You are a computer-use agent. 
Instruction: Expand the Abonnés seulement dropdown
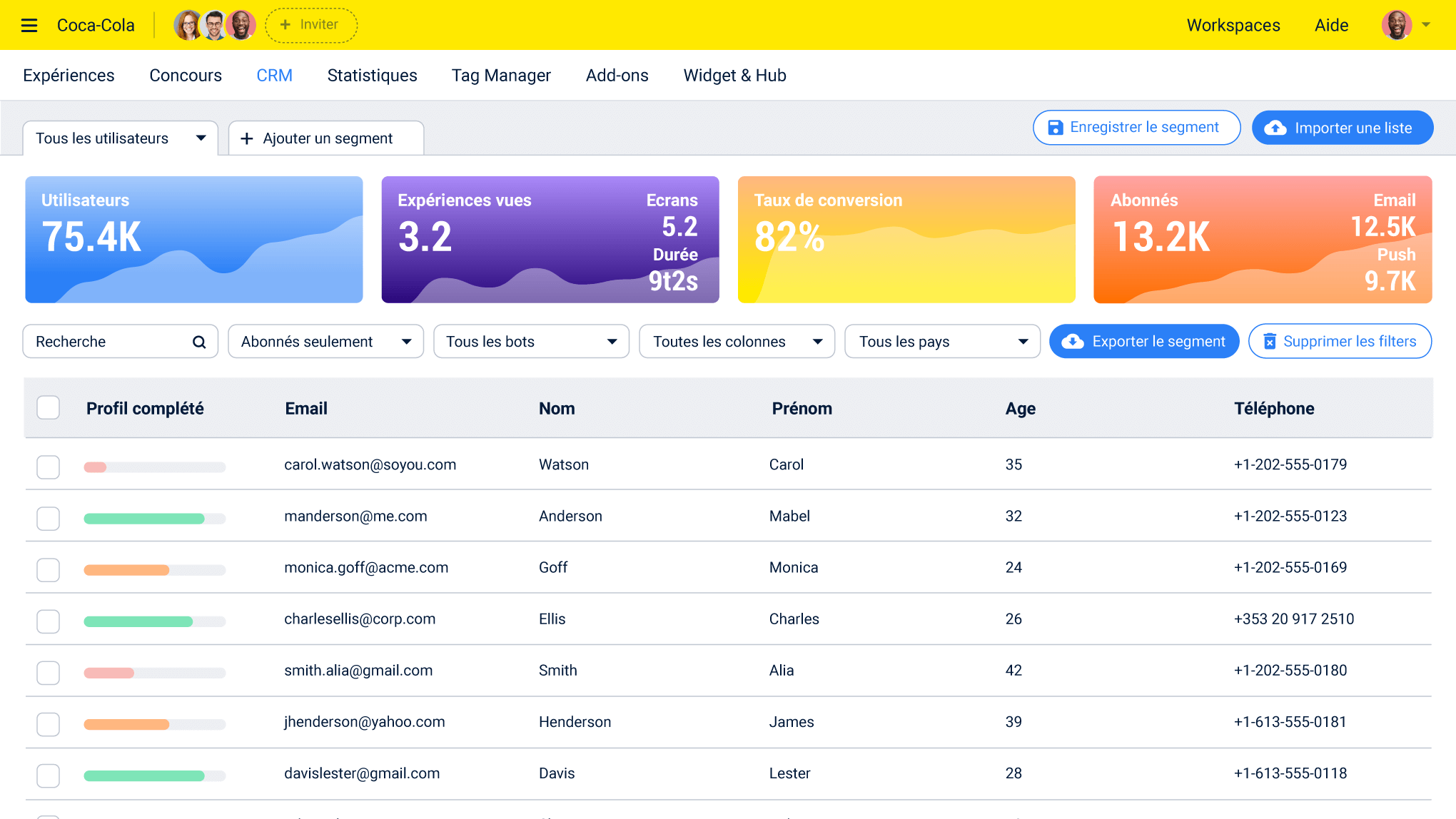pos(325,341)
